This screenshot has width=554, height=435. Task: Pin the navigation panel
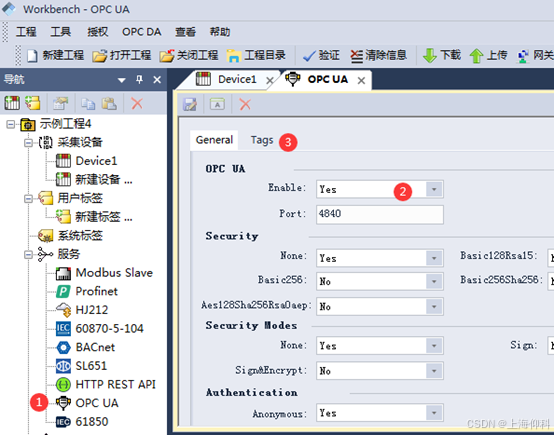pyautogui.click(x=140, y=80)
